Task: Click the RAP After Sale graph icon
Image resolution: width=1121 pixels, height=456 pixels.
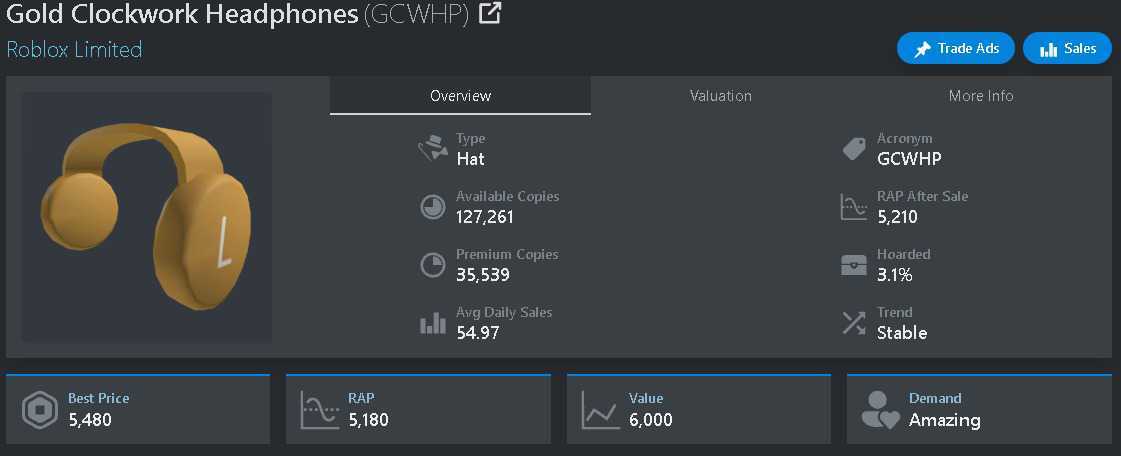Action: 853,207
